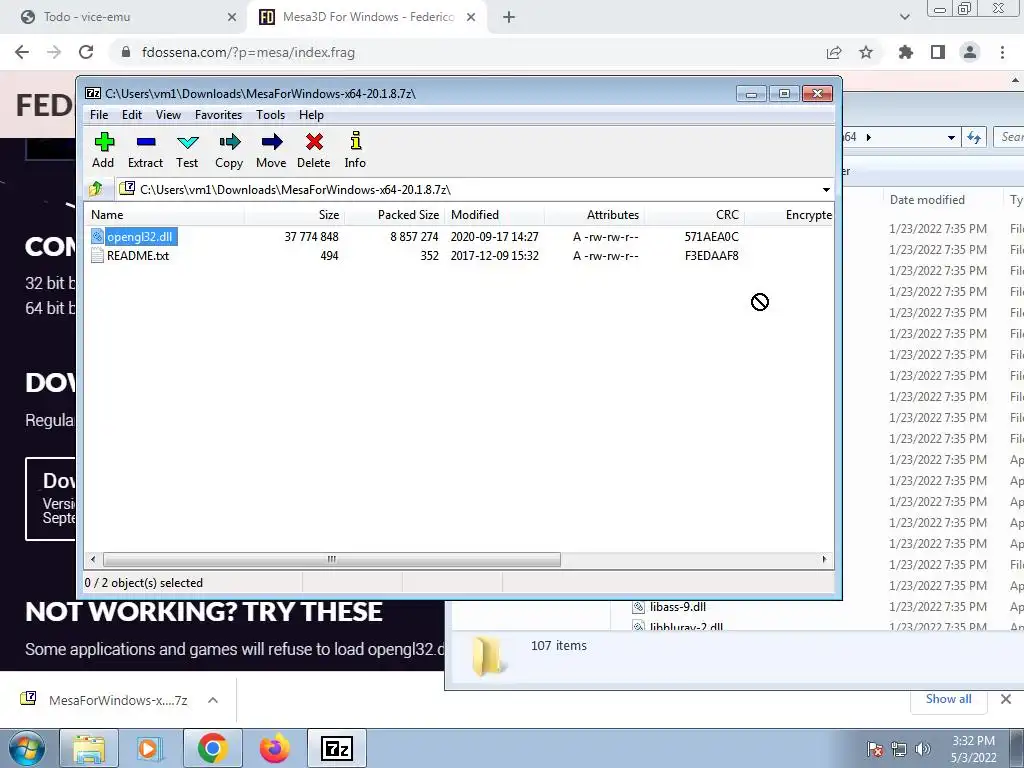Open the Action Center flag icon
The height and width of the screenshot is (768, 1024).
(875, 749)
